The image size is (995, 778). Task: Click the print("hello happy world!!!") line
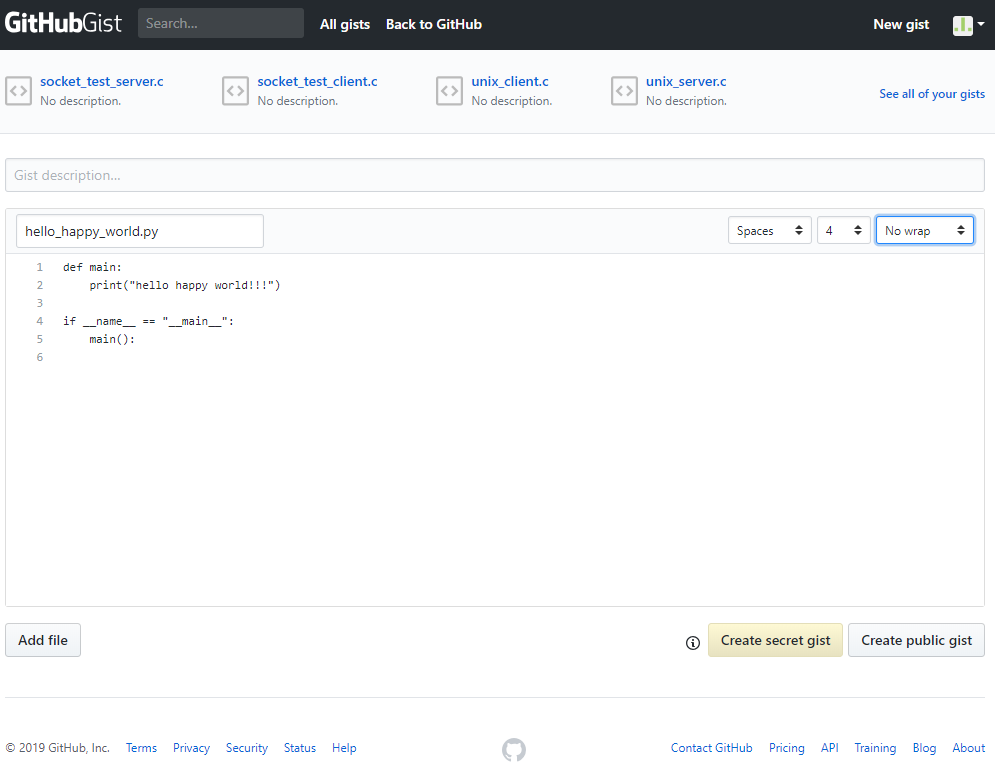[x=185, y=286]
